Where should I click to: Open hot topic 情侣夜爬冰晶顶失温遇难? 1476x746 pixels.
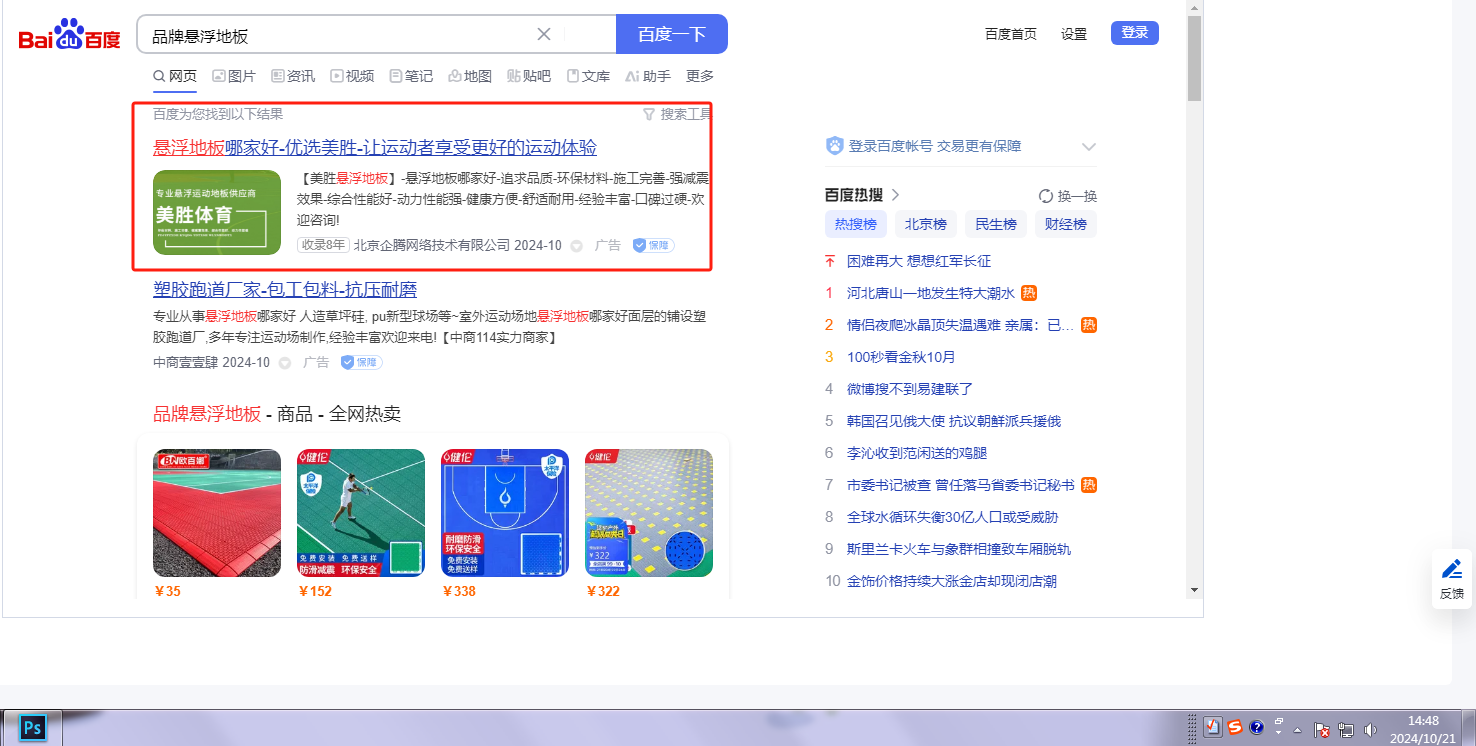960,325
